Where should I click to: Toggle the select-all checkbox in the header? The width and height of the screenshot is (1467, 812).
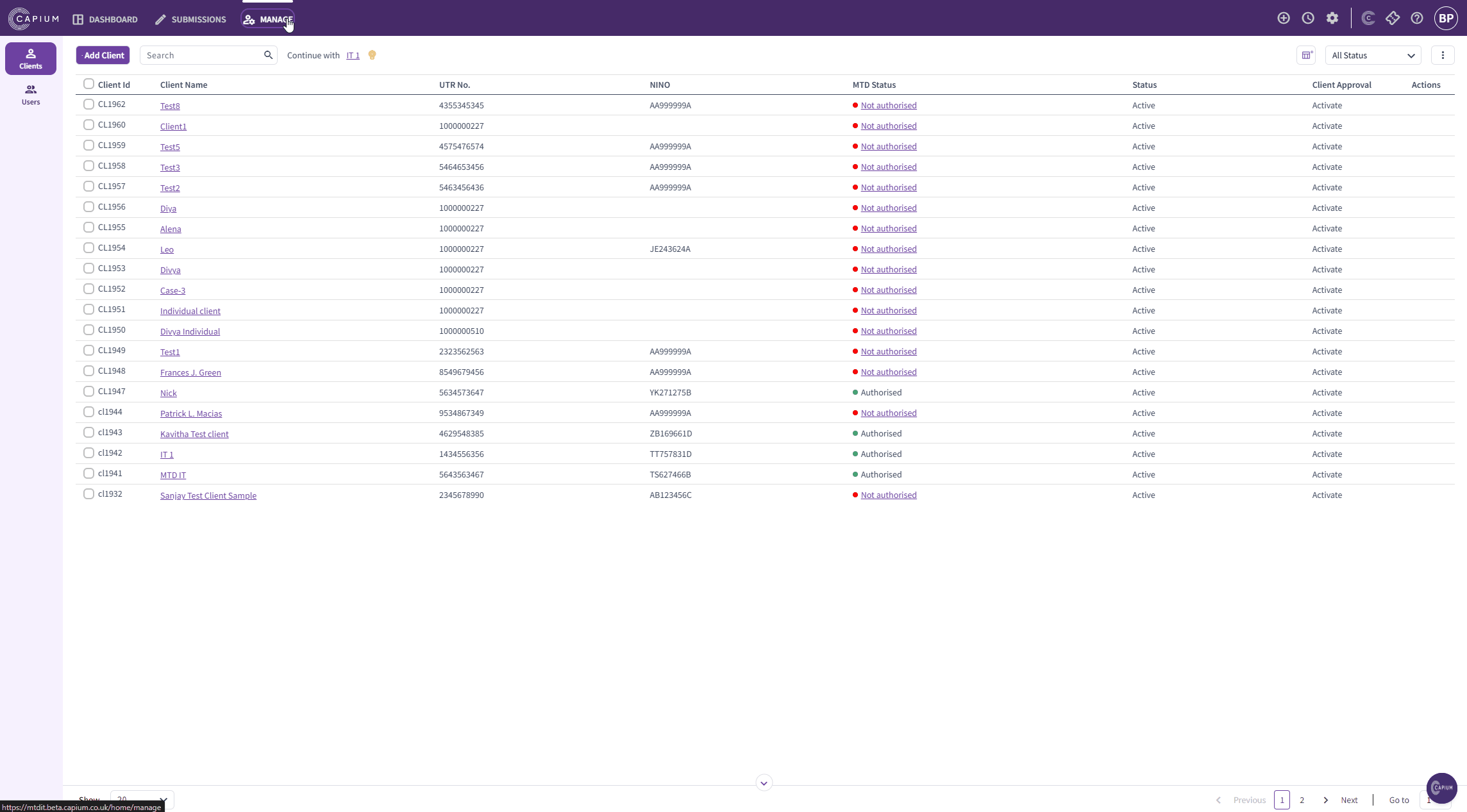click(x=89, y=84)
